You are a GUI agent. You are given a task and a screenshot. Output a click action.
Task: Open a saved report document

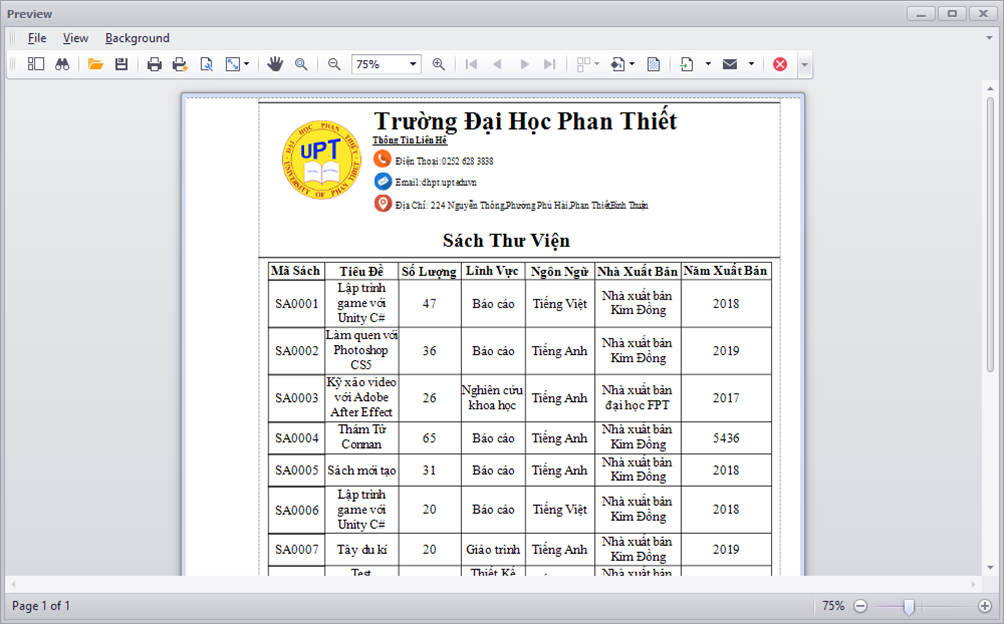[x=96, y=63]
